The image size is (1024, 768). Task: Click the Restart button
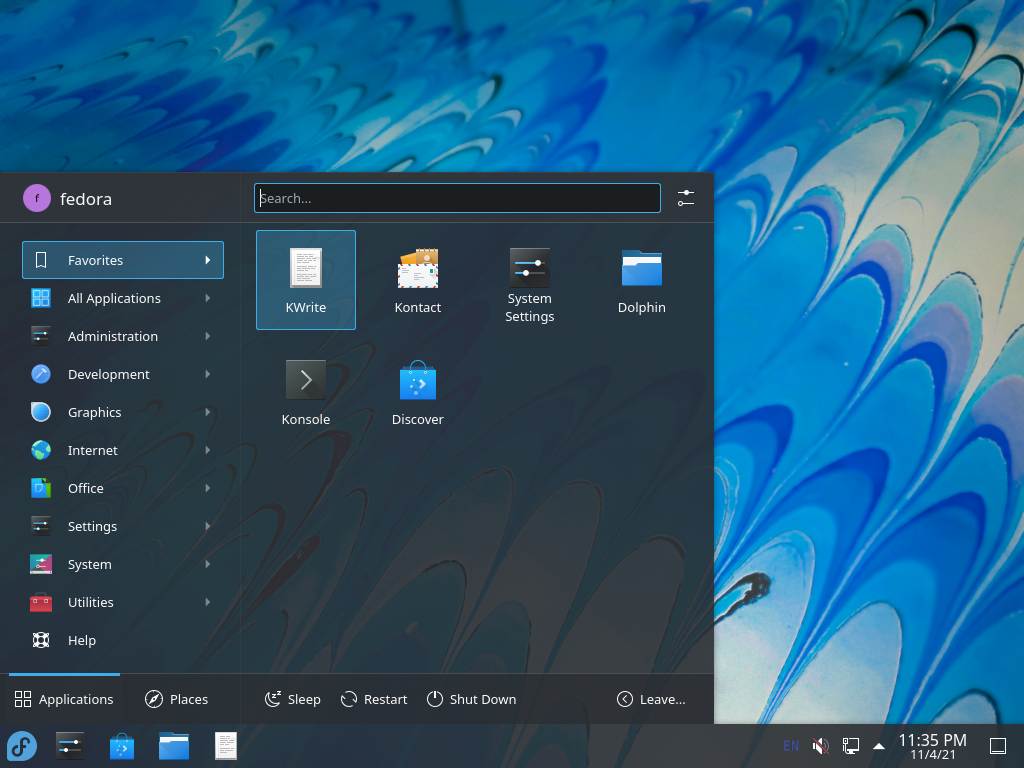click(x=373, y=699)
